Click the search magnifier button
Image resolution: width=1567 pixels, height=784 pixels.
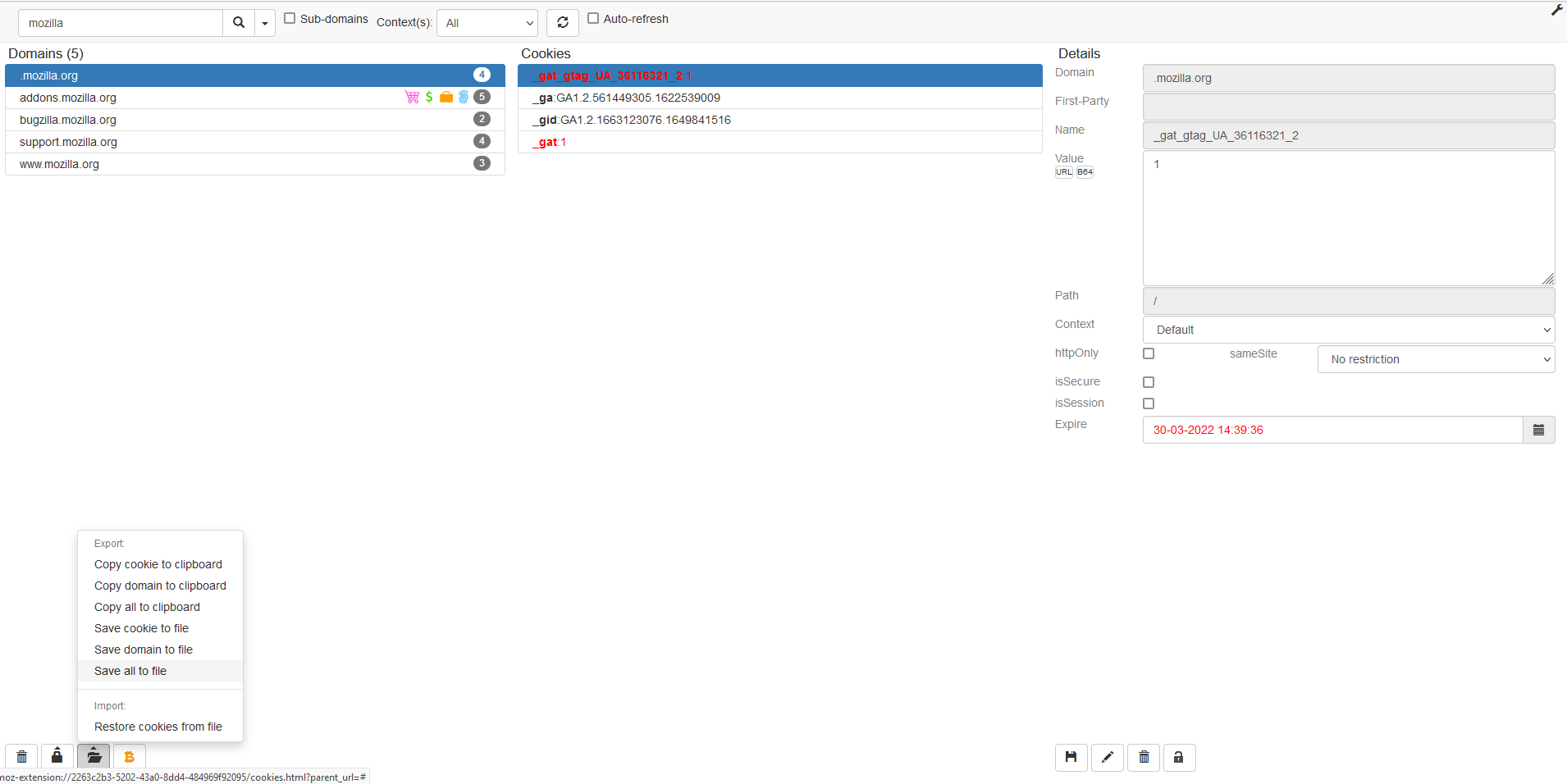pyautogui.click(x=239, y=23)
